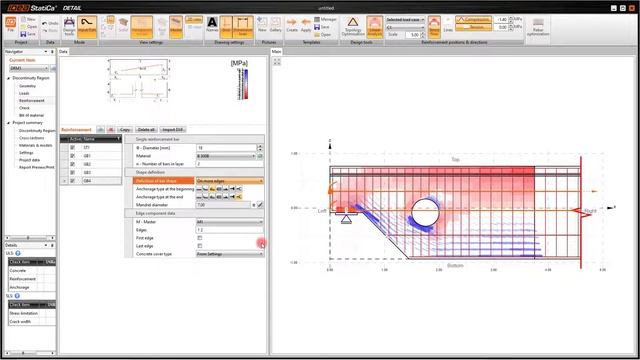Toggle Compression stress display

pos(473,19)
